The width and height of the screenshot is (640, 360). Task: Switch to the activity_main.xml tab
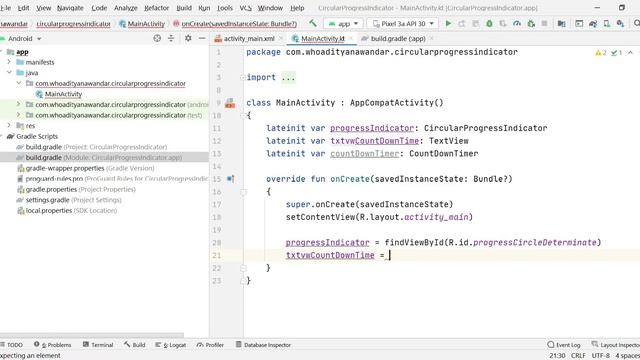(249, 38)
